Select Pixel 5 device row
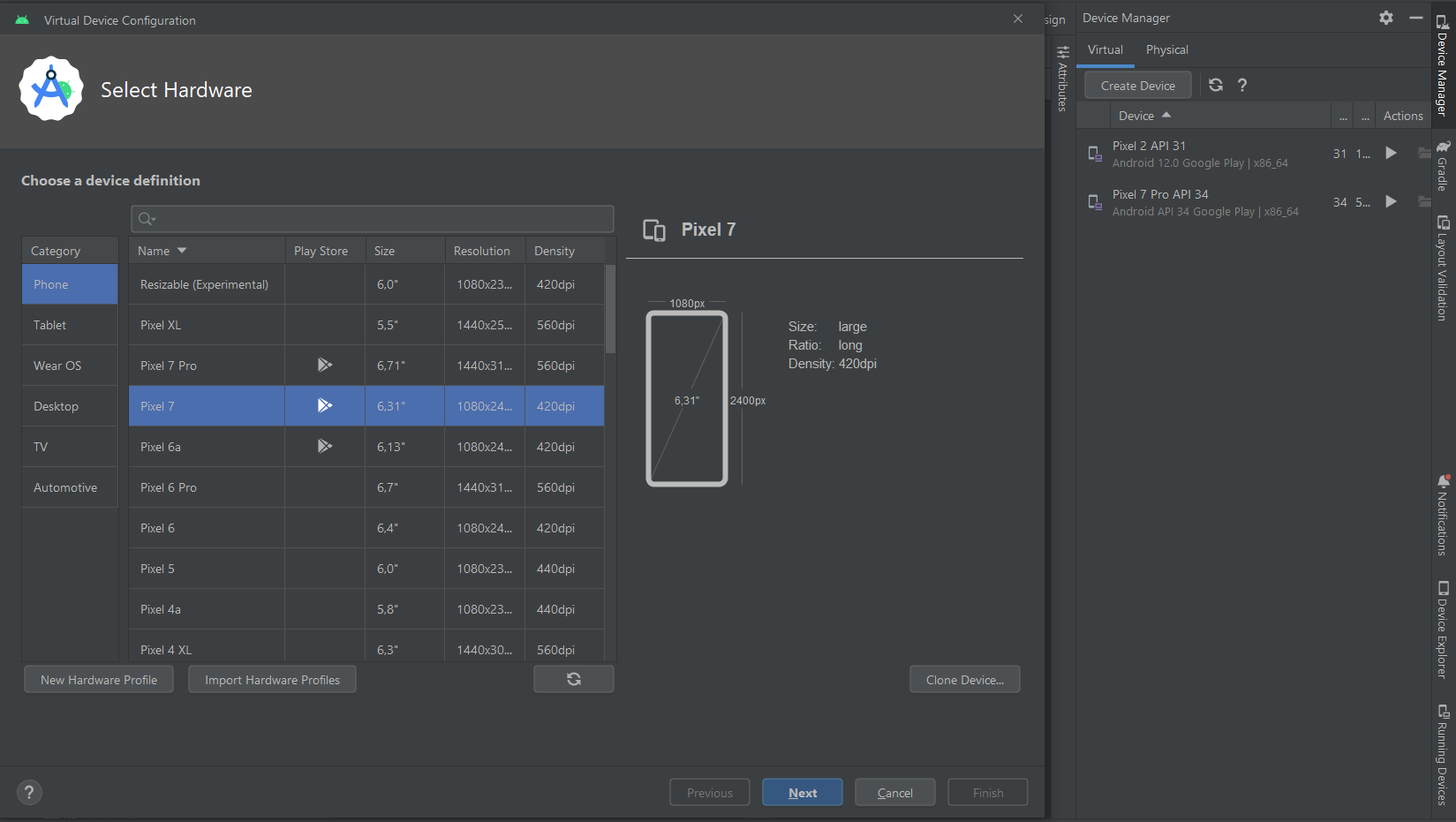Screen dimensions: 1456x822 pos(366,569)
